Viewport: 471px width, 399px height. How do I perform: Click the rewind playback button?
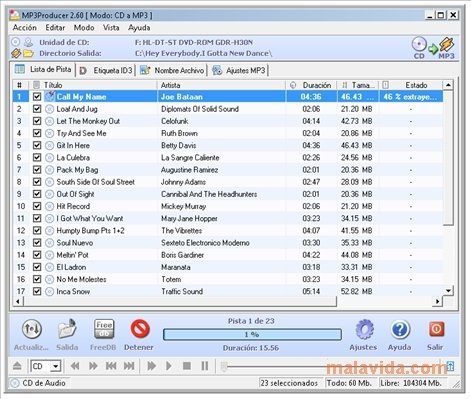[75, 366]
